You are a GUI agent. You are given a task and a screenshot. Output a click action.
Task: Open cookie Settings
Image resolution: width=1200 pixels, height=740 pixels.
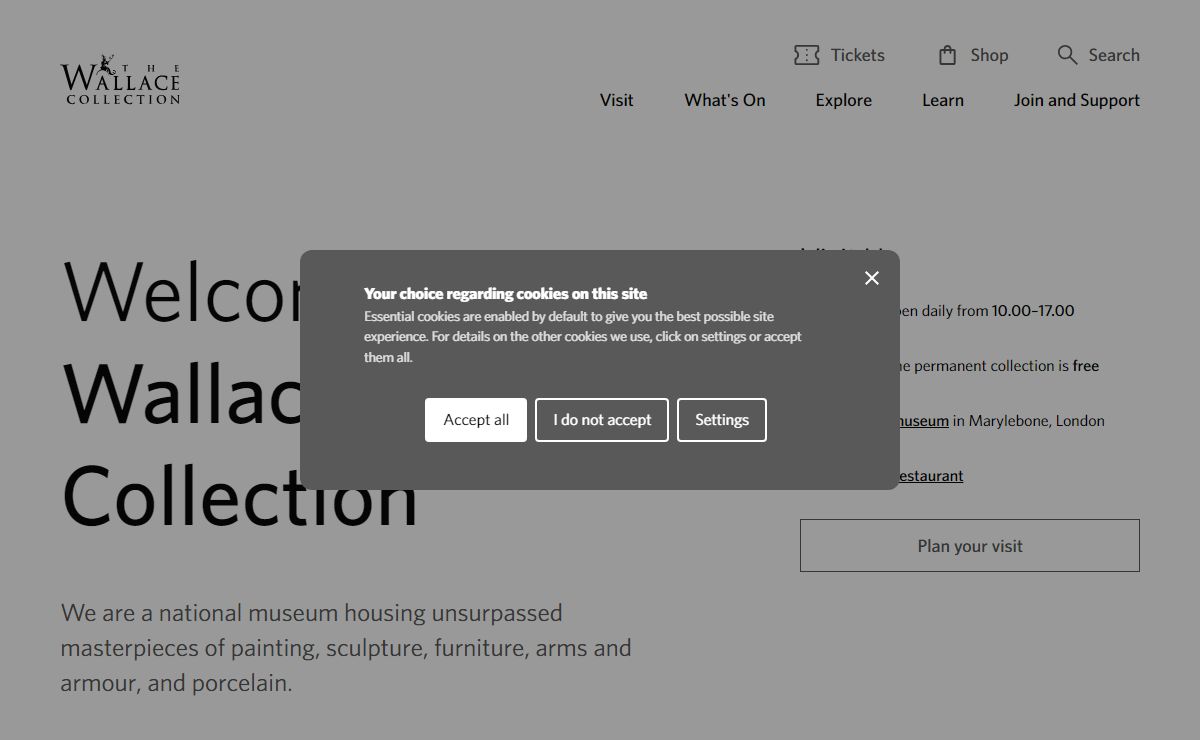coord(722,420)
